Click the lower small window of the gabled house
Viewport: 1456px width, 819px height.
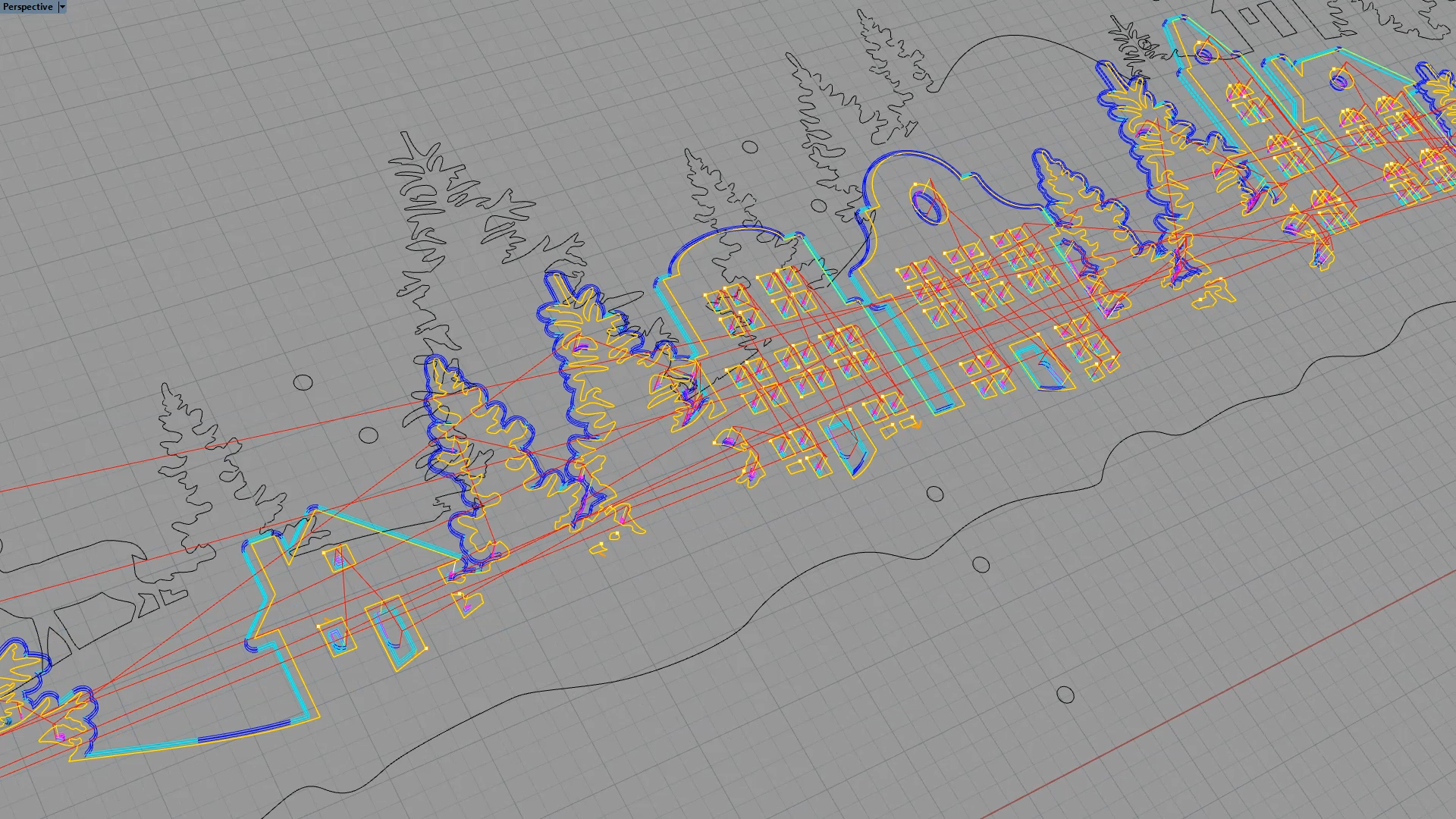[x=337, y=636]
